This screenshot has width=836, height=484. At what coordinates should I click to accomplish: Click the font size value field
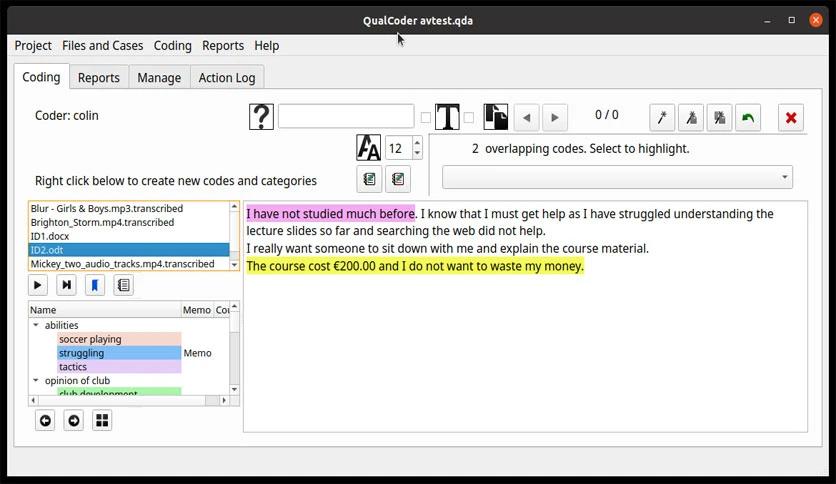(399, 148)
